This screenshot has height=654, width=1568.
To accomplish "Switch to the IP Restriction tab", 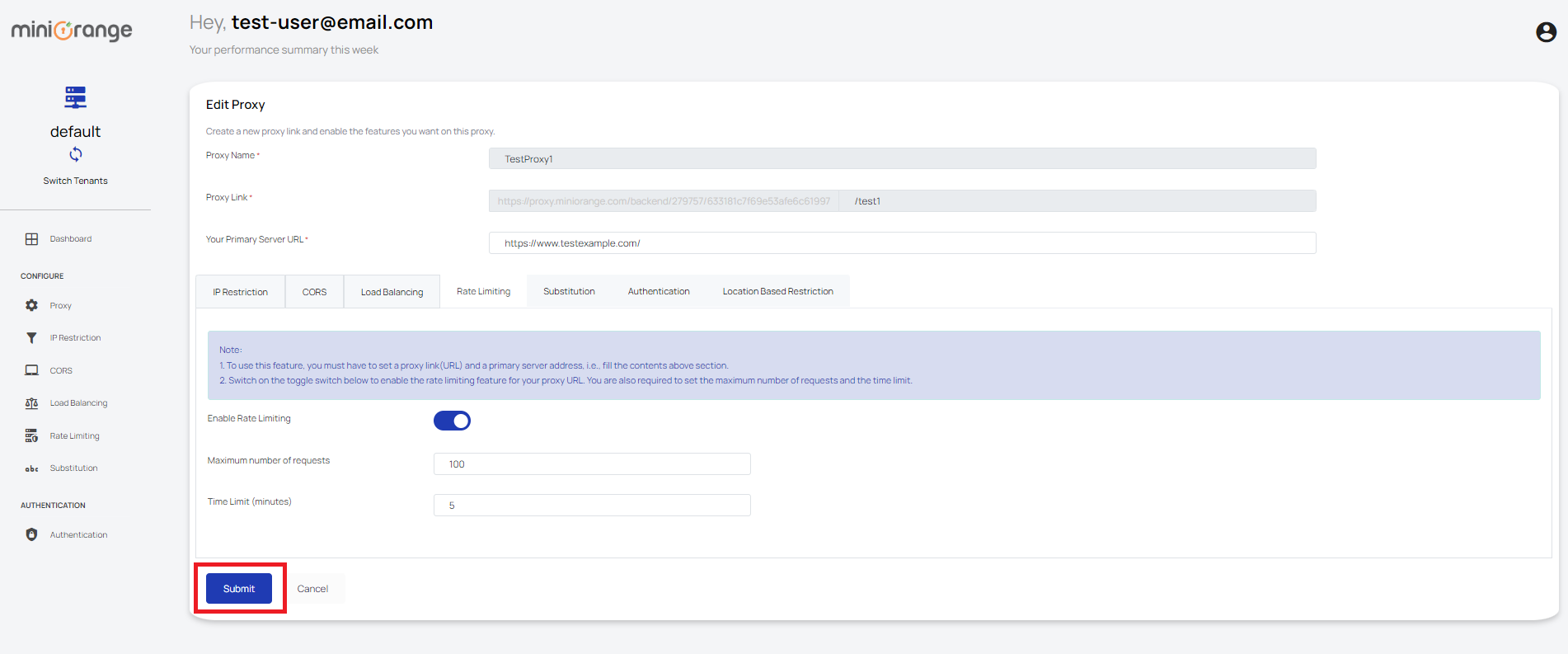I will coord(240,292).
